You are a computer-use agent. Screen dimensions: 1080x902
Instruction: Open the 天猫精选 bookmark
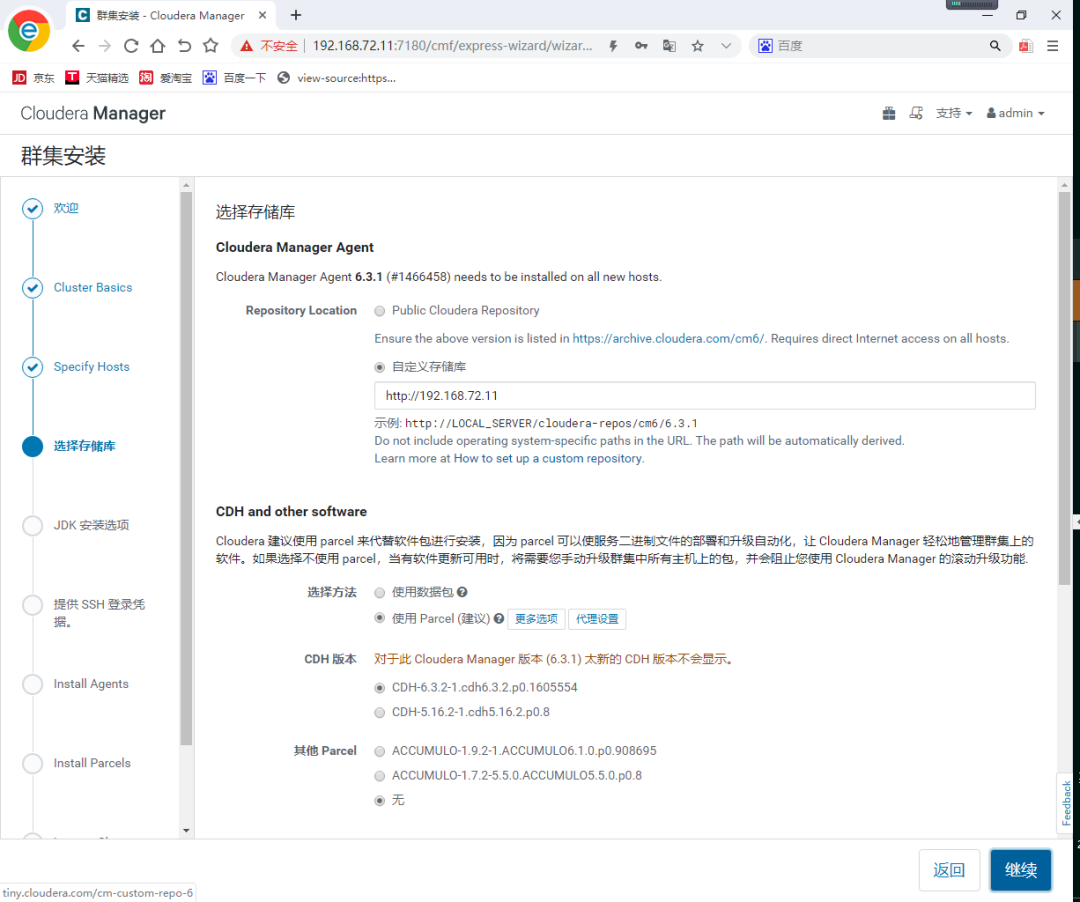tap(97, 78)
